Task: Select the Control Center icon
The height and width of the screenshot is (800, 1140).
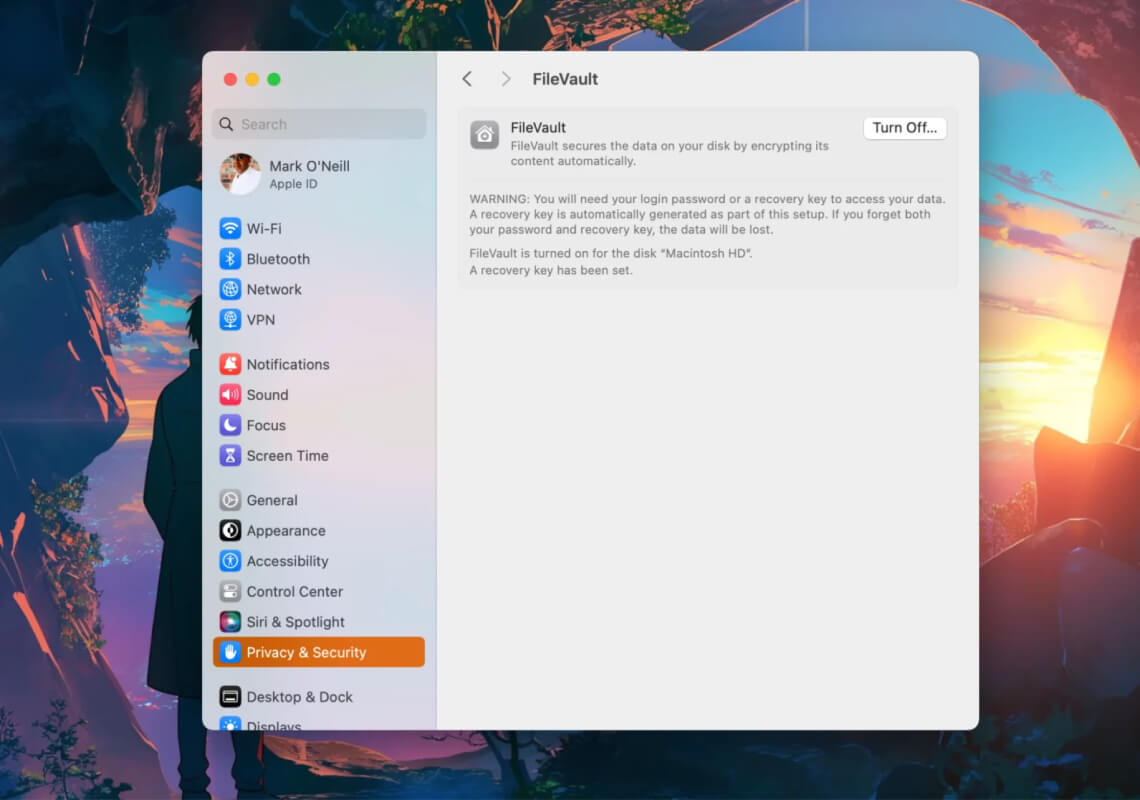Action: point(230,591)
